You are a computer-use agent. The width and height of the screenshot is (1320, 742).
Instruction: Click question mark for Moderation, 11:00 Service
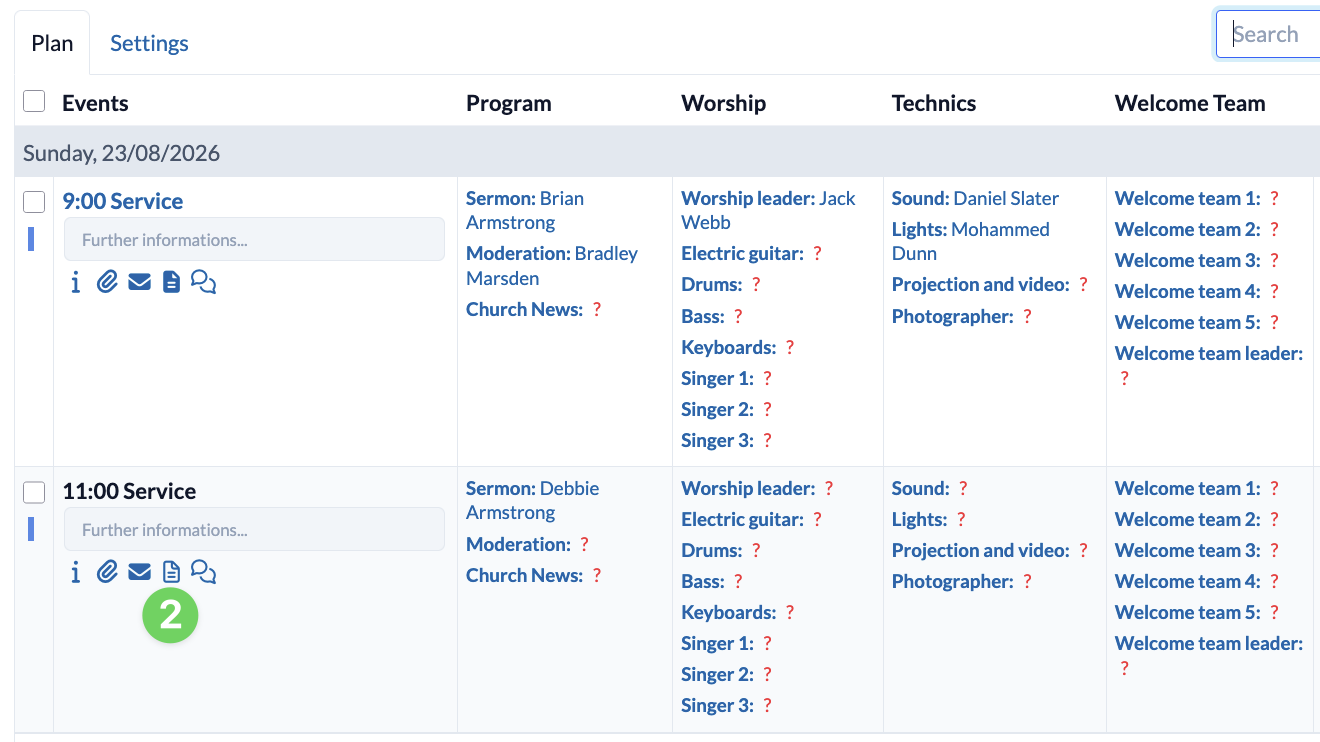pos(585,545)
